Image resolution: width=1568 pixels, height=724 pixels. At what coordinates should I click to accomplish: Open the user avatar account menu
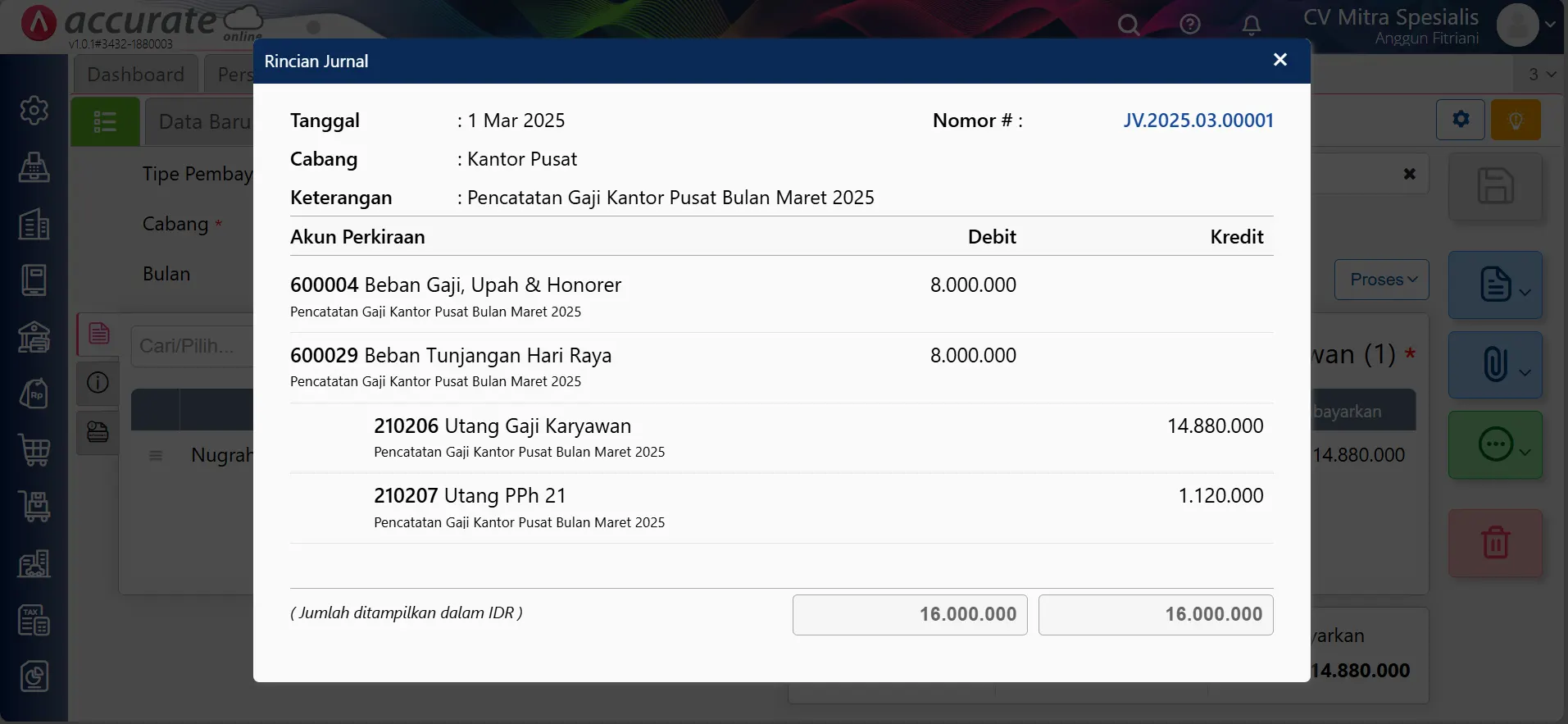[1525, 25]
